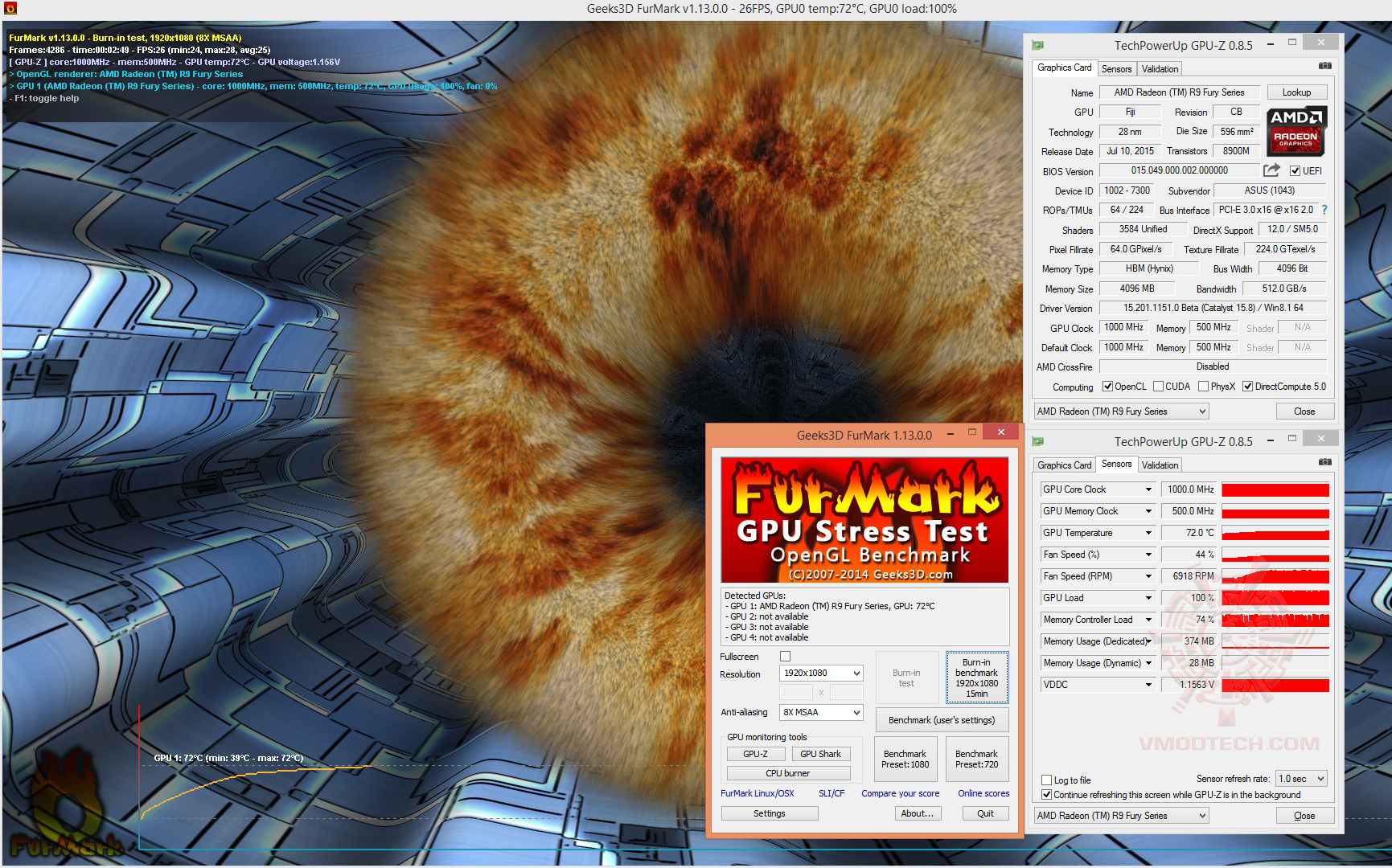Toggle Continue refreshing in background checkbox
1392x868 pixels.
1046,794
